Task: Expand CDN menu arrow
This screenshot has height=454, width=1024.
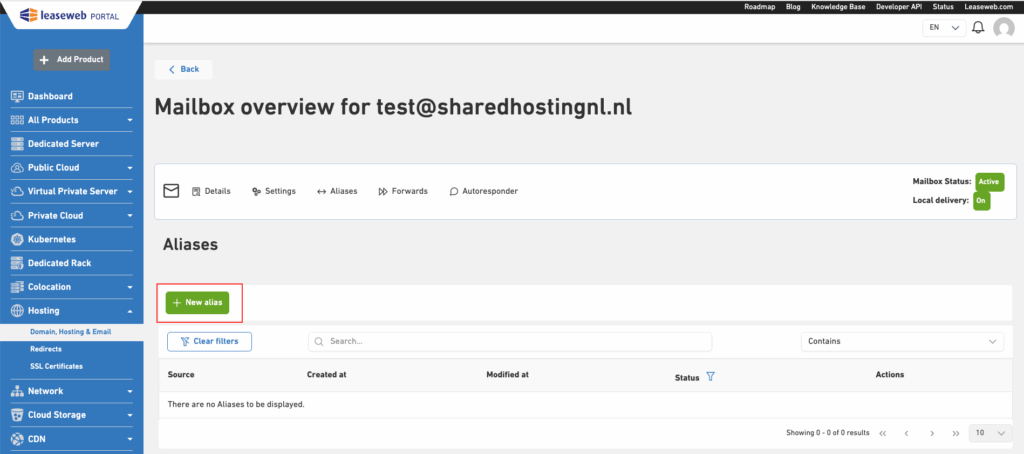Action: pyautogui.click(x=130, y=440)
